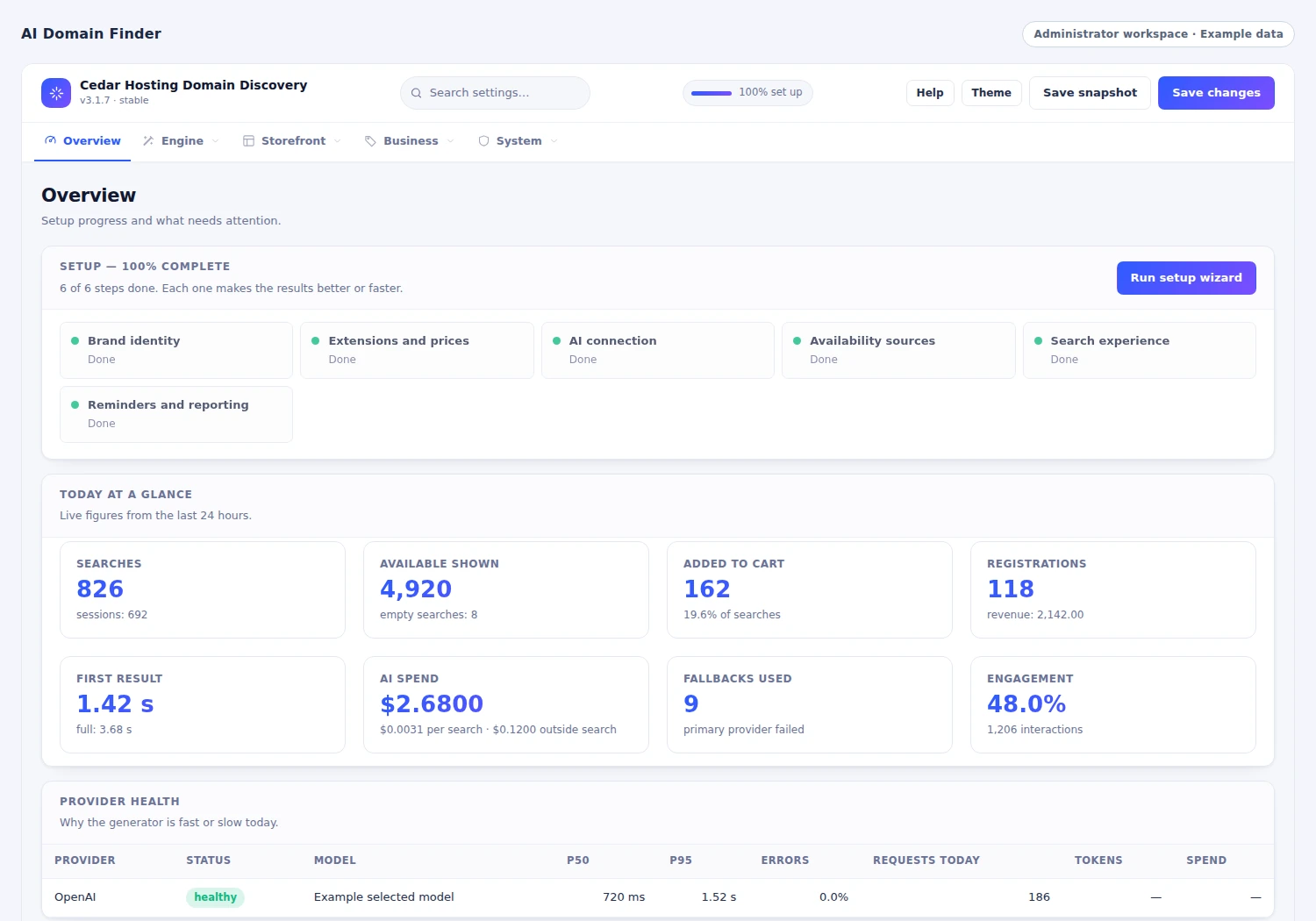Click the Overview gauge icon
1316x921 pixels.
[x=51, y=140]
